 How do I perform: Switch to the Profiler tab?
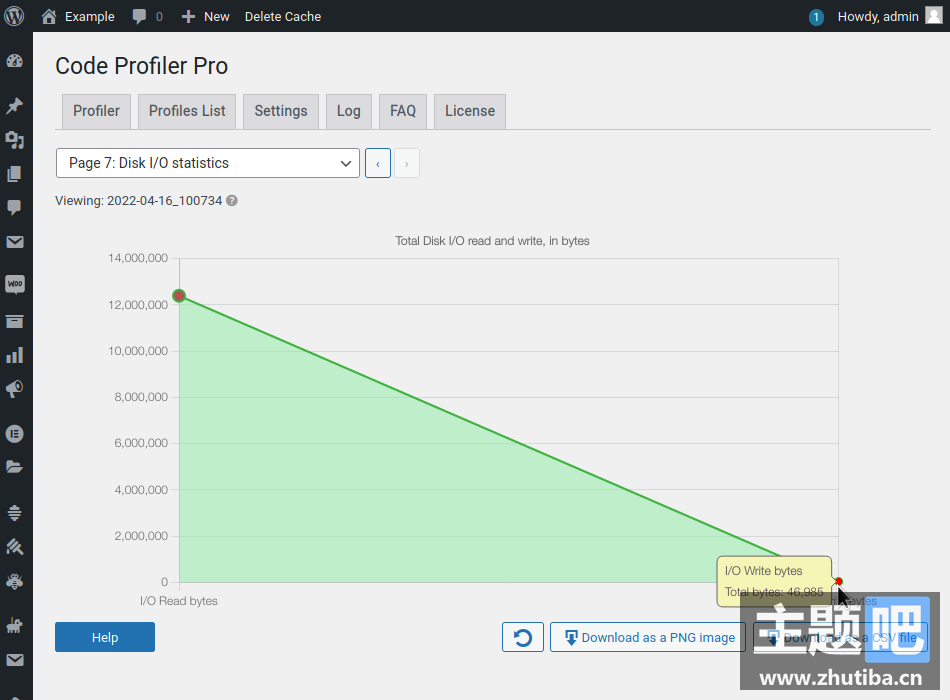96,112
